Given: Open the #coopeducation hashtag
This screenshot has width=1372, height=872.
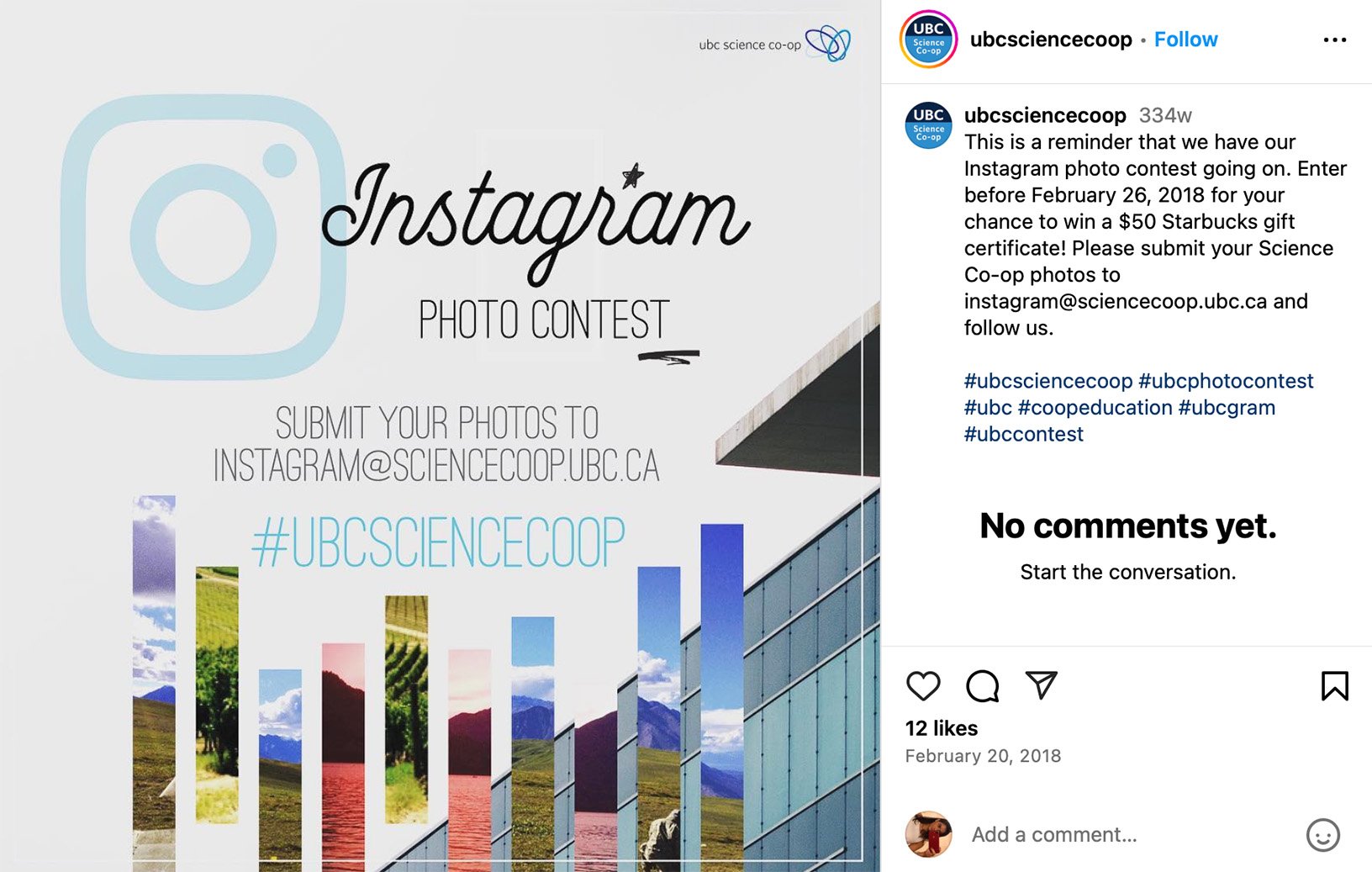Looking at the screenshot, I should coord(1095,408).
